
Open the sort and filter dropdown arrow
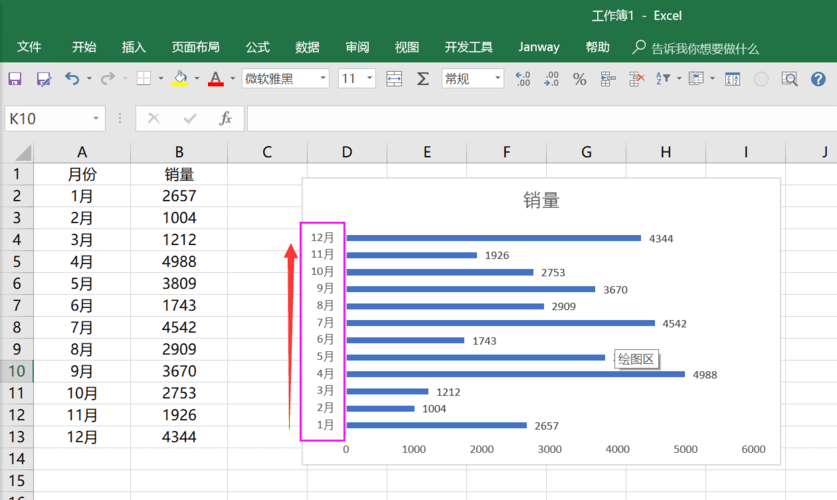679,79
